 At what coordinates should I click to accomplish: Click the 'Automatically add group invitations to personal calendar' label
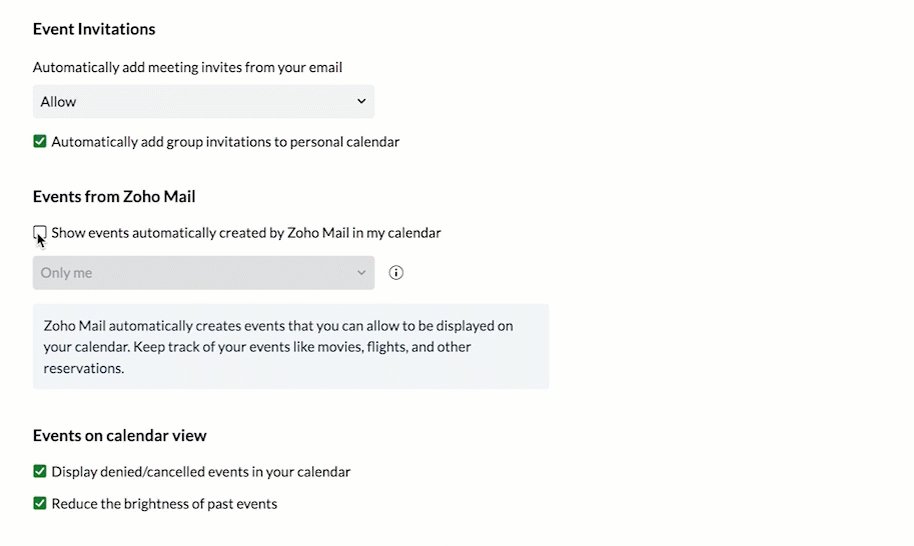click(225, 142)
